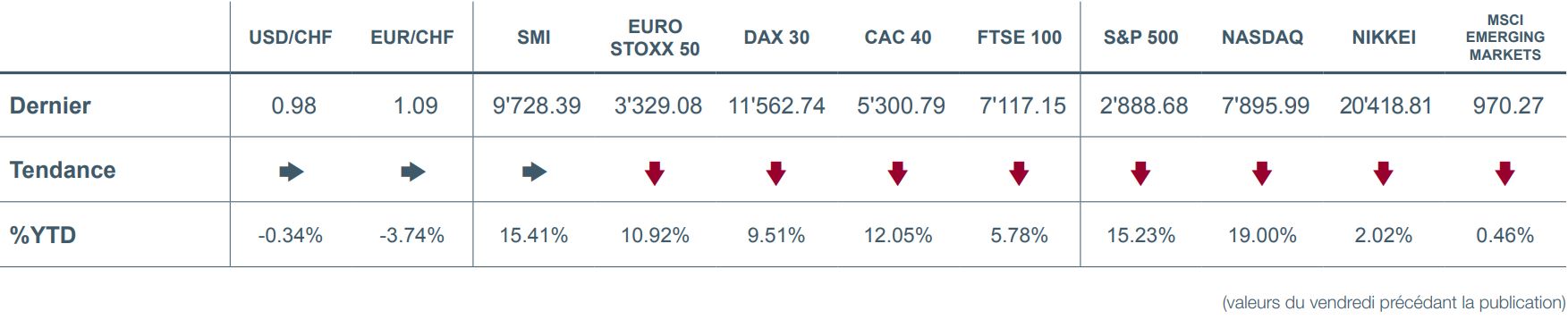The height and width of the screenshot is (328, 1568).
Task: Click the Tendance row label
Action: tap(63, 170)
